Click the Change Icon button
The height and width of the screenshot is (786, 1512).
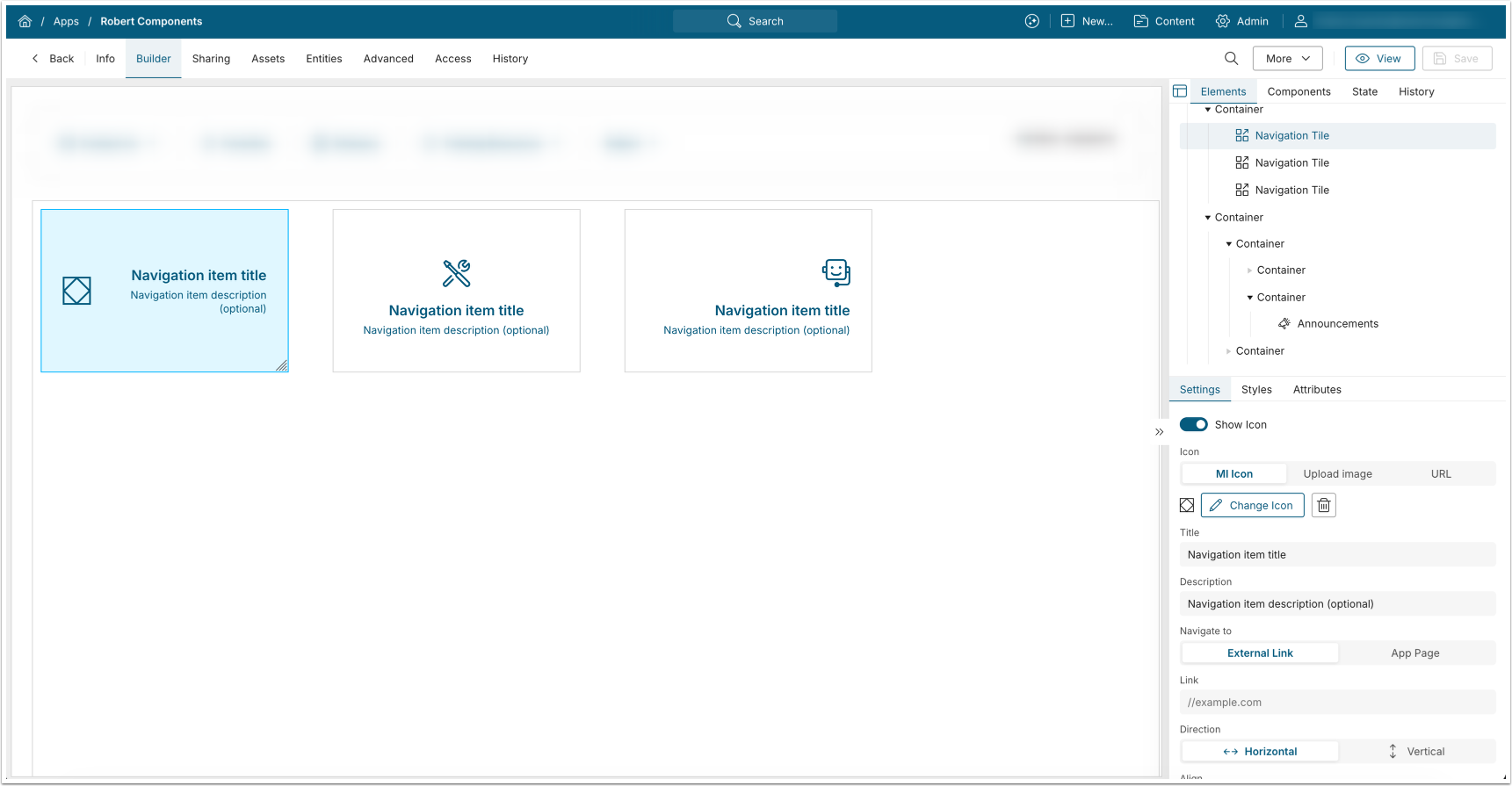click(1252, 505)
